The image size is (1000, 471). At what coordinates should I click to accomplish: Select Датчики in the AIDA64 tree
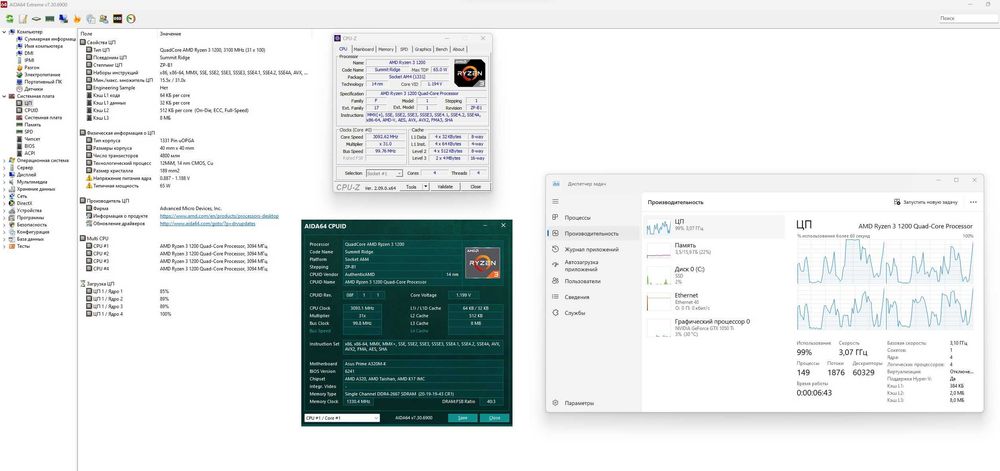tap(33, 89)
